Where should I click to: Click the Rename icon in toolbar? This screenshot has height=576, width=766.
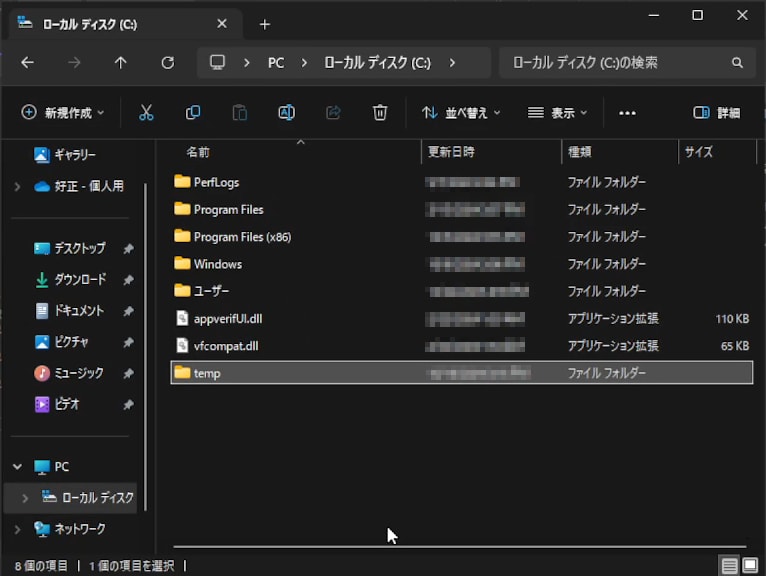[x=286, y=113]
